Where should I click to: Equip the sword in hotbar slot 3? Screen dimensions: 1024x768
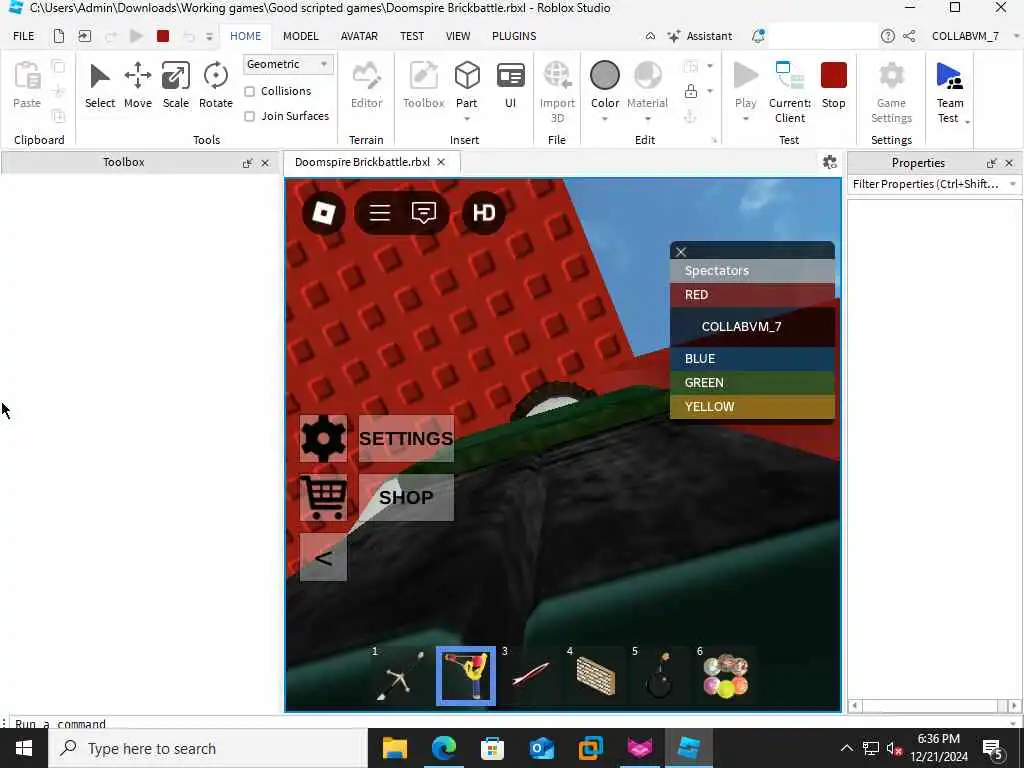tap(530, 676)
